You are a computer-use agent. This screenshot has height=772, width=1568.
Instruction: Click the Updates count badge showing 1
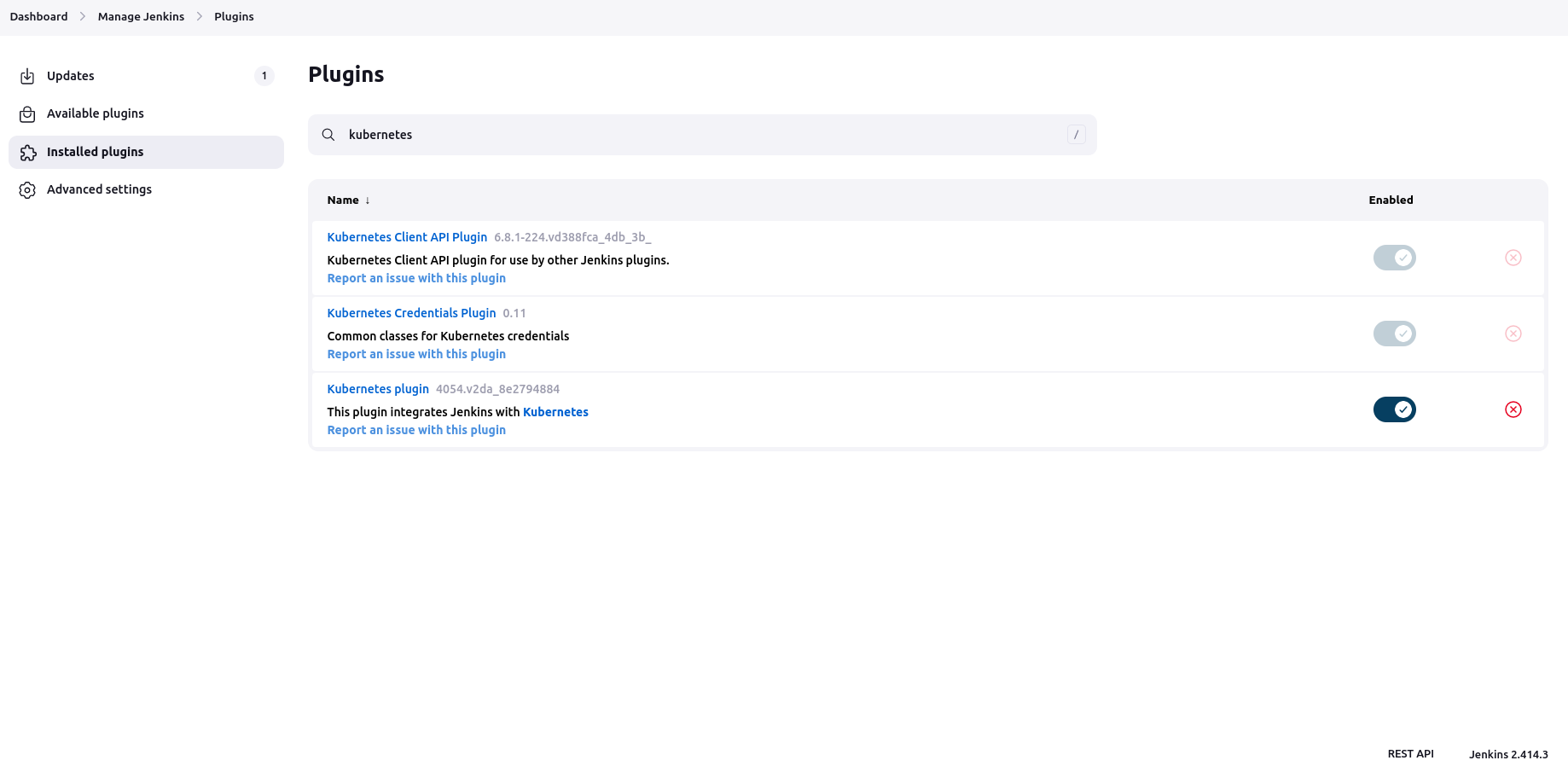coord(264,76)
